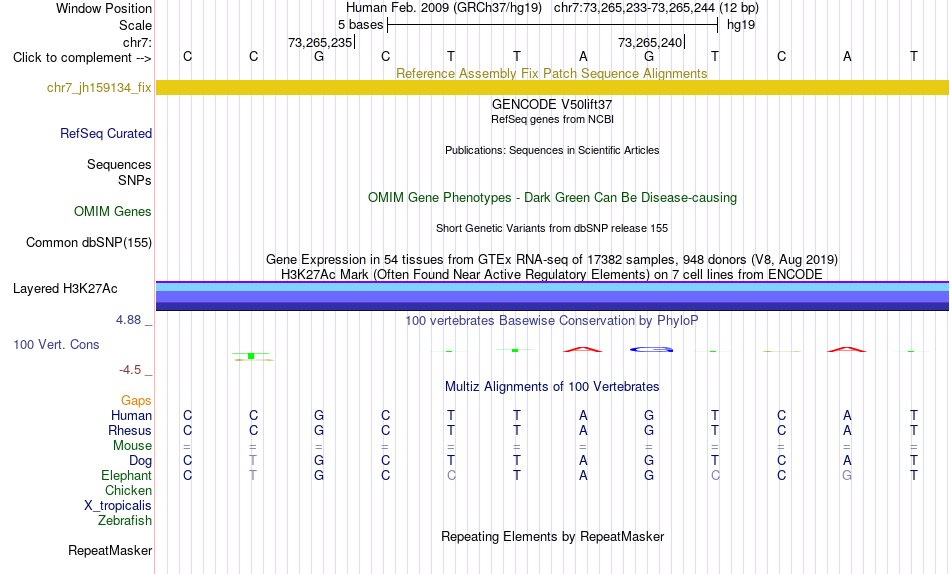Click the Gaps row label
950x574 pixels.
tap(136, 401)
